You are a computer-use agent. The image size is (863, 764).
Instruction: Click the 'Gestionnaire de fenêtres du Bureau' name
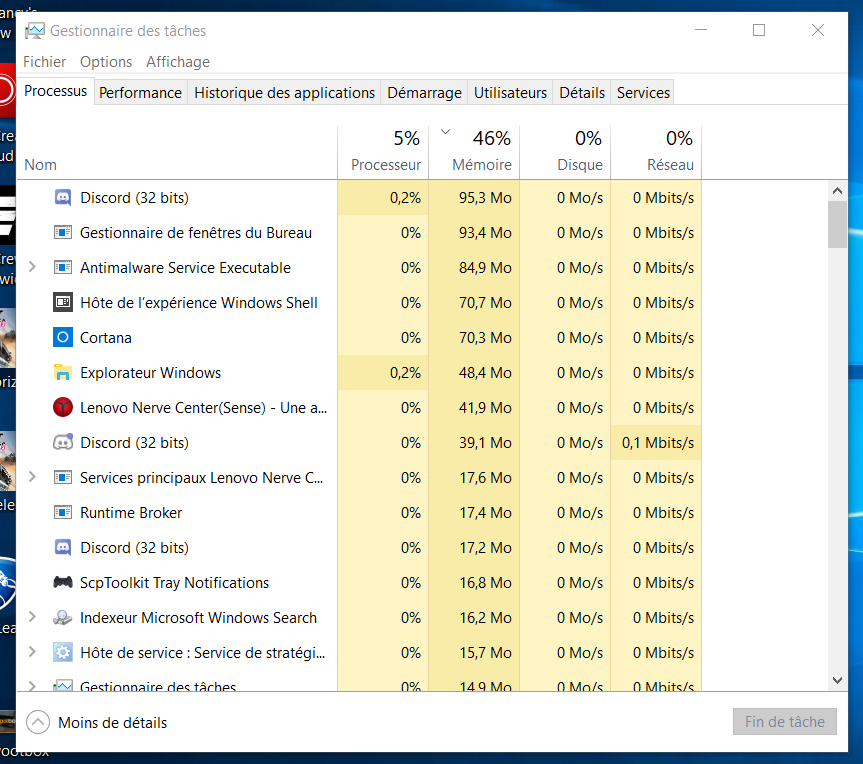(x=196, y=233)
